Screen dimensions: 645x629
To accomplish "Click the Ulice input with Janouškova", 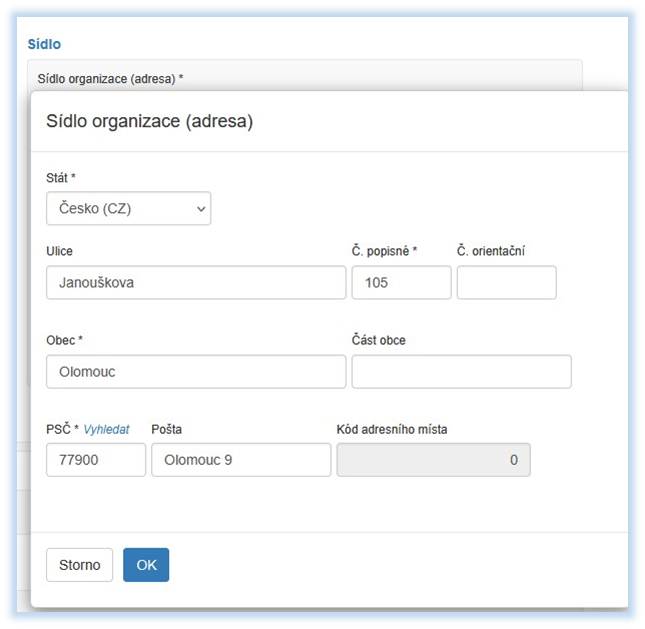I will tap(196, 283).
